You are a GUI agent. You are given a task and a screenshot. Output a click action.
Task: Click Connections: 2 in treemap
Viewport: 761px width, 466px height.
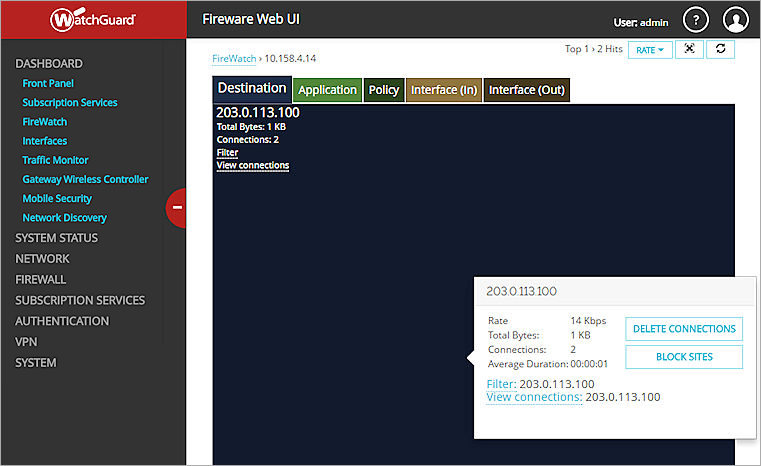click(x=248, y=140)
